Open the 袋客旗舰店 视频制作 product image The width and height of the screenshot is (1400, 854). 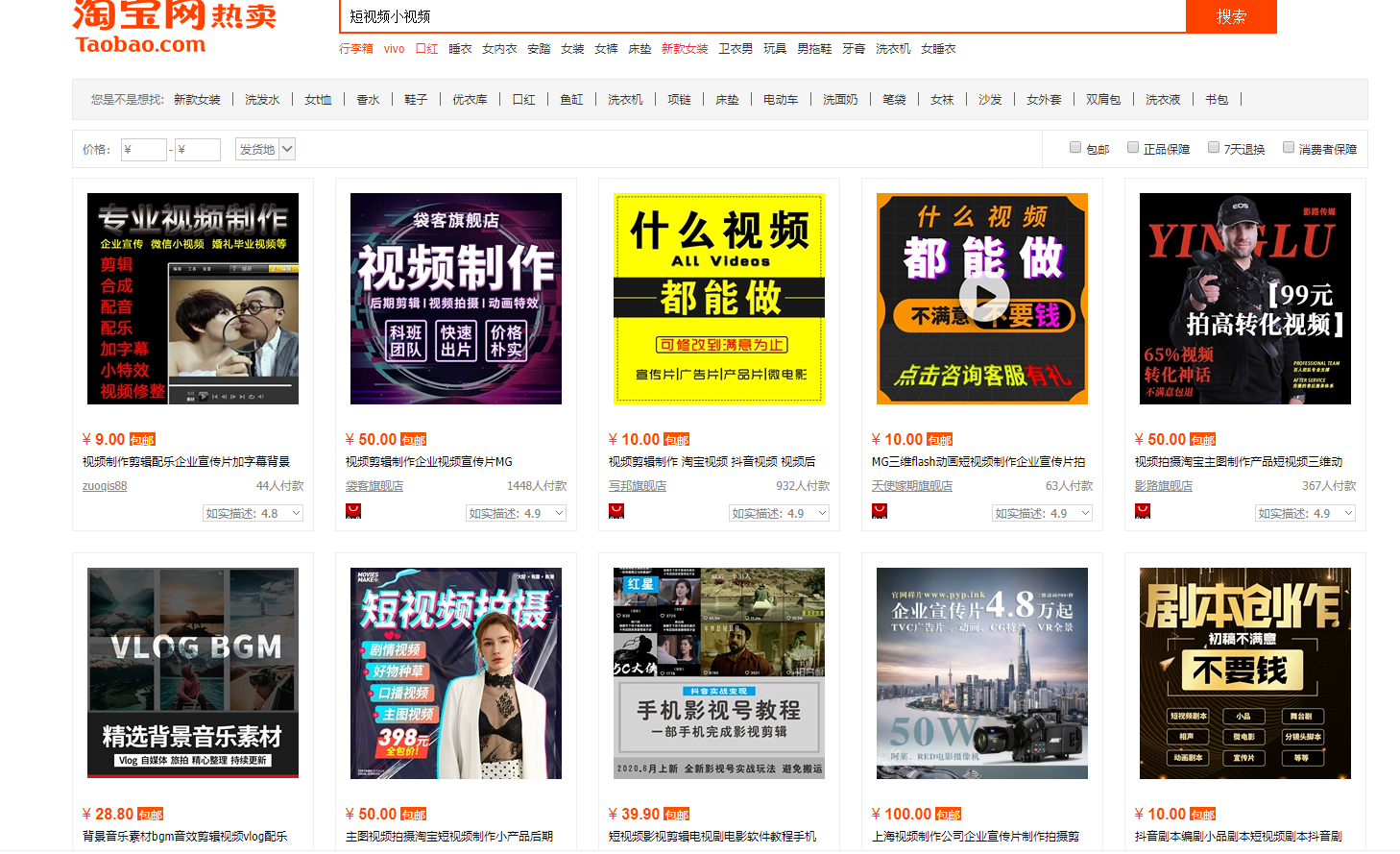pyautogui.click(x=456, y=299)
